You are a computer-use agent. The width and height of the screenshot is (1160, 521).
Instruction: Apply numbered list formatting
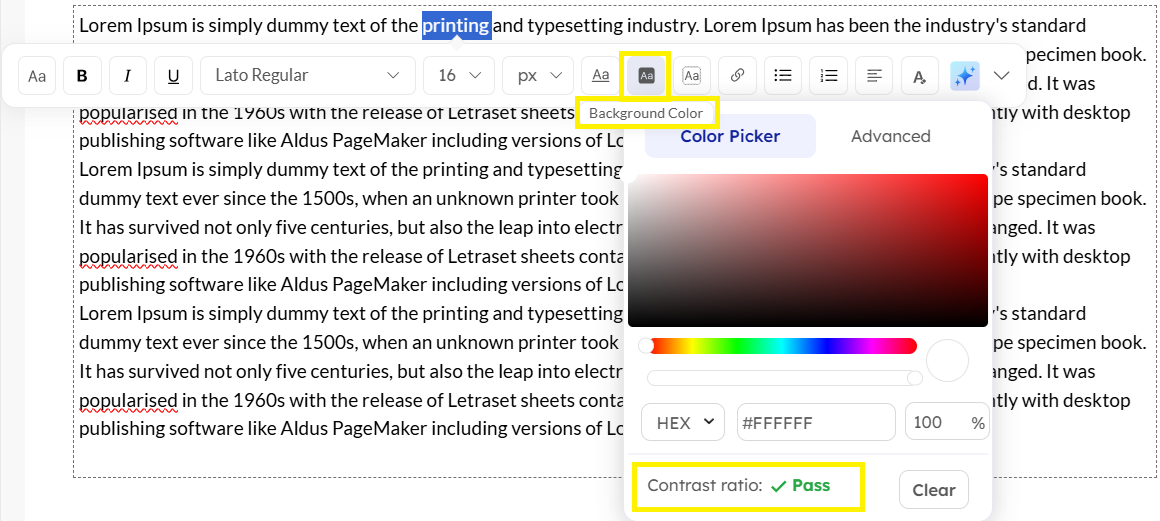pos(828,75)
